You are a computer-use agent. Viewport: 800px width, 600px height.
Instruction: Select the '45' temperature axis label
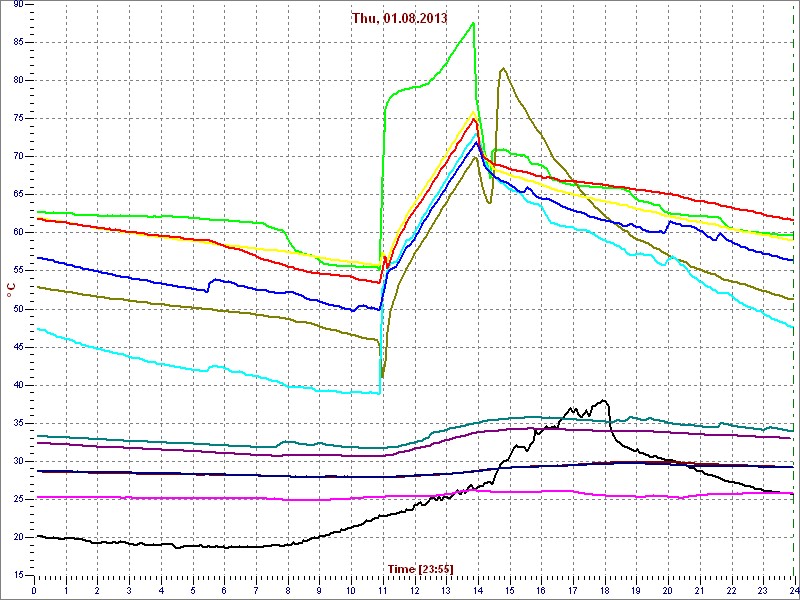pos(18,347)
